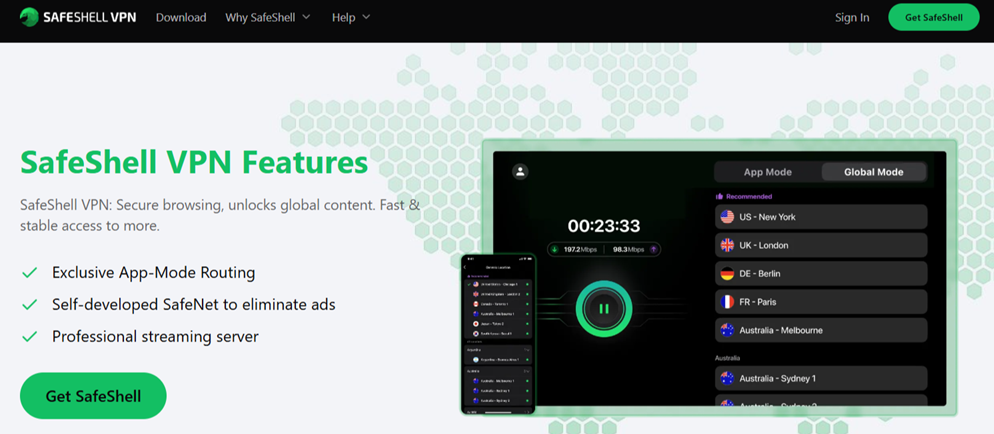Screen dimensions: 994x434
Task: Click the green download speed arrow icon
Action: tap(554, 250)
